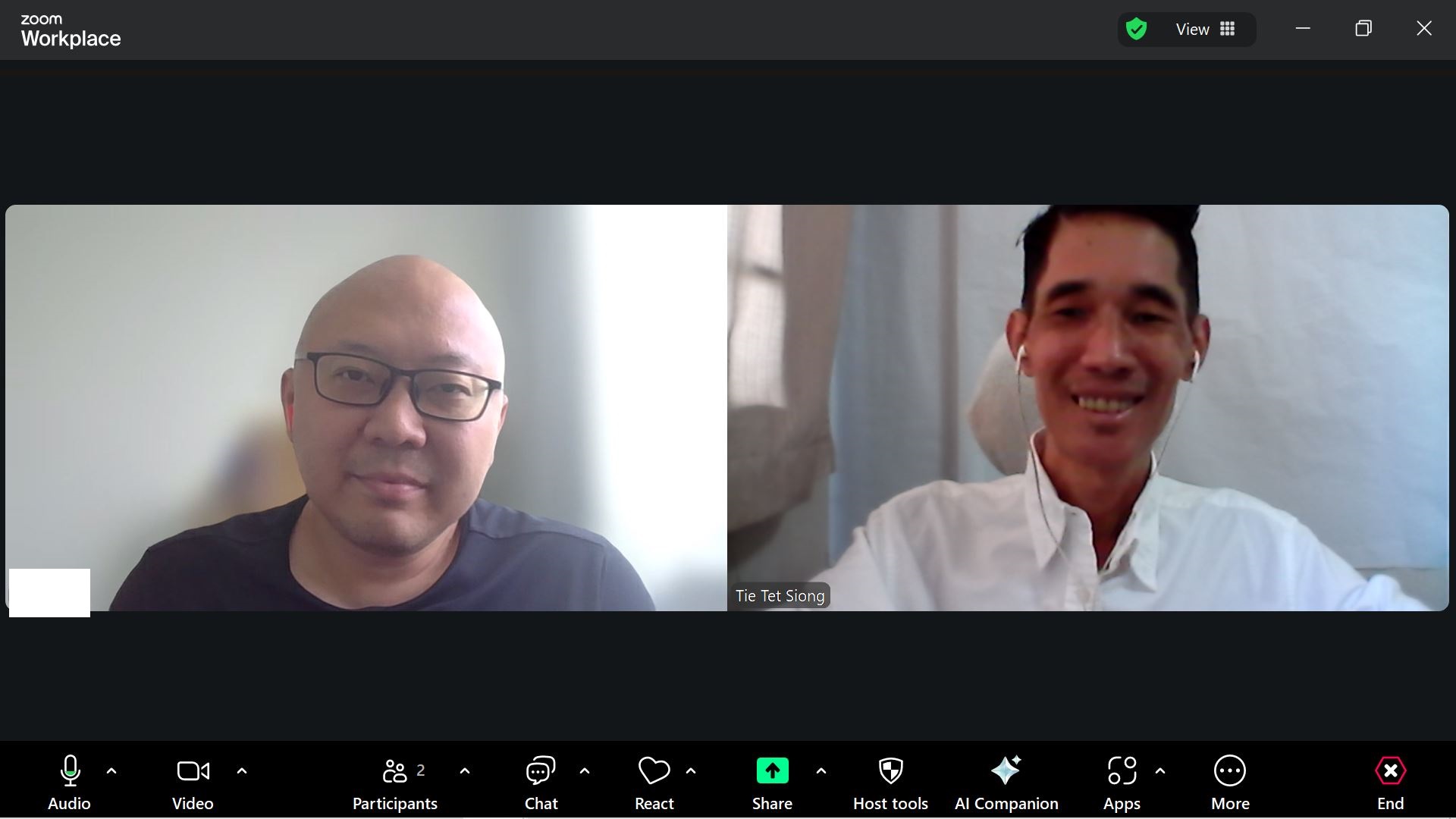Expand audio settings arrow next to Audio
Screen dimensions: 1456x819
111,770
